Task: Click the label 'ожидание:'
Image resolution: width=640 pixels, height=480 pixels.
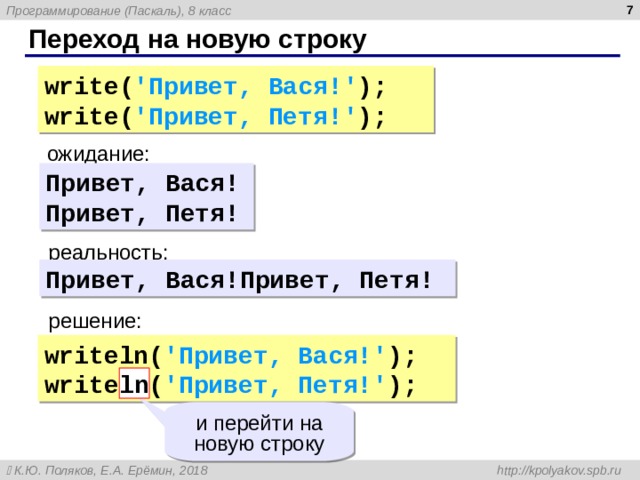Action: pos(98,154)
